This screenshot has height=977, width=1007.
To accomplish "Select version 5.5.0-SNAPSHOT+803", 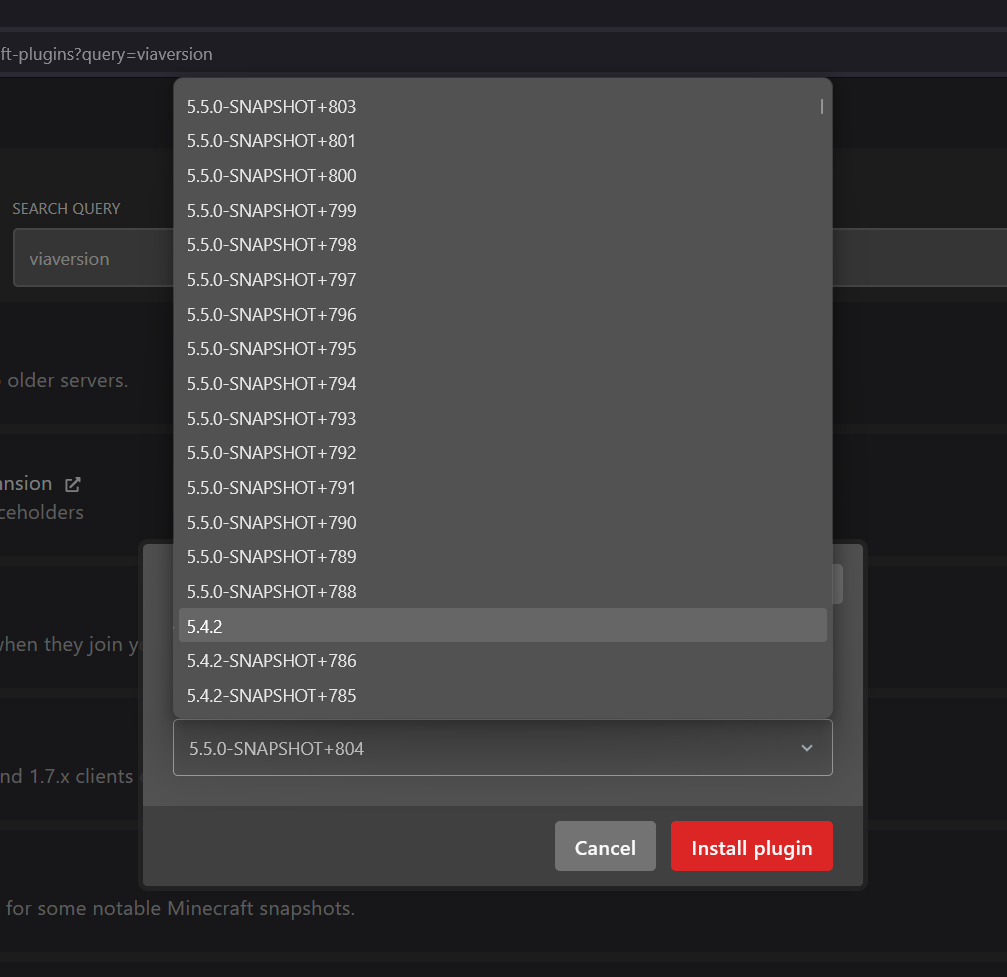I will pyautogui.click(x=502, y=107).
